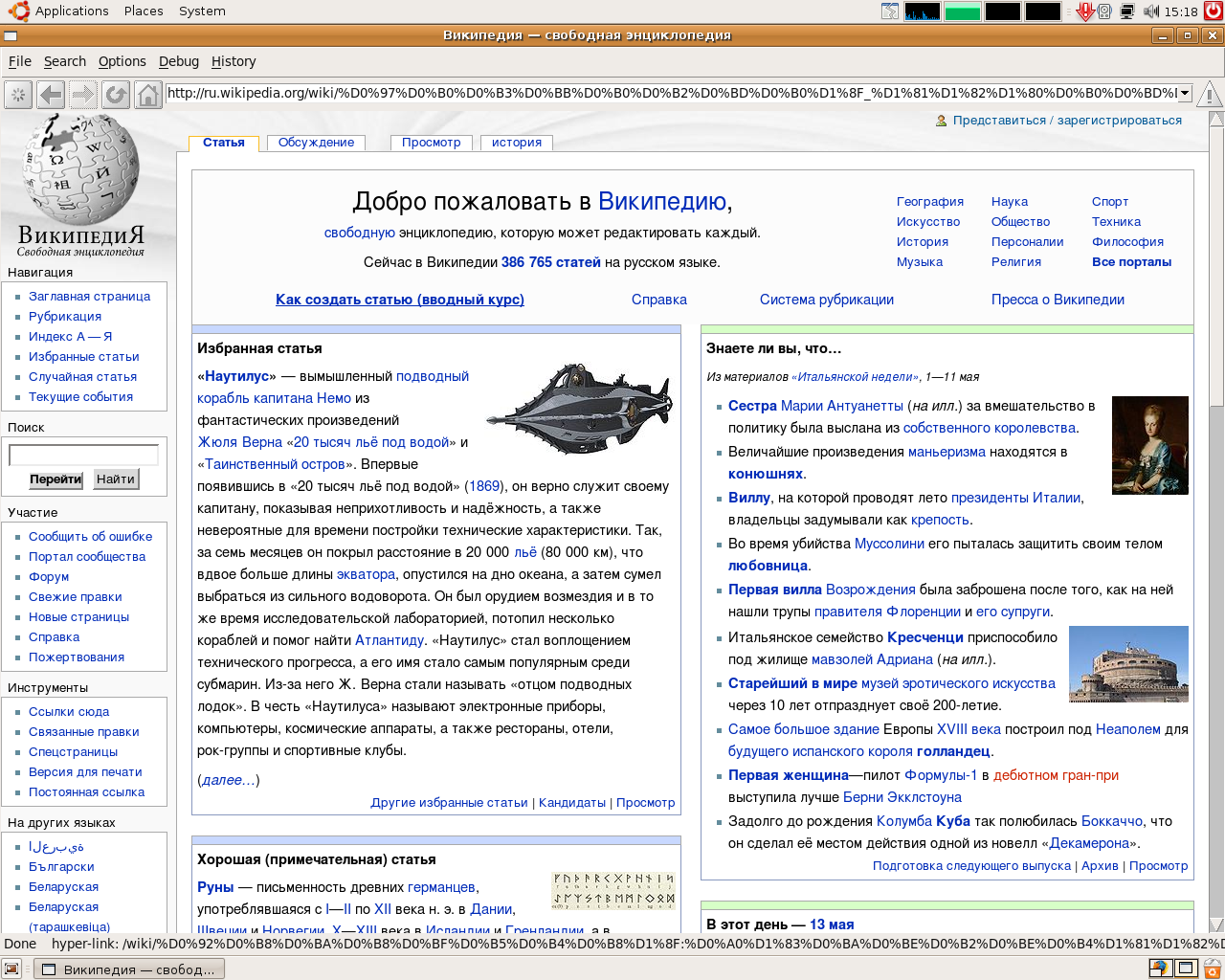This screenshot has width=1225, height=980.
Task: Click the red shutdown power icon
Action: (1214, 11)
